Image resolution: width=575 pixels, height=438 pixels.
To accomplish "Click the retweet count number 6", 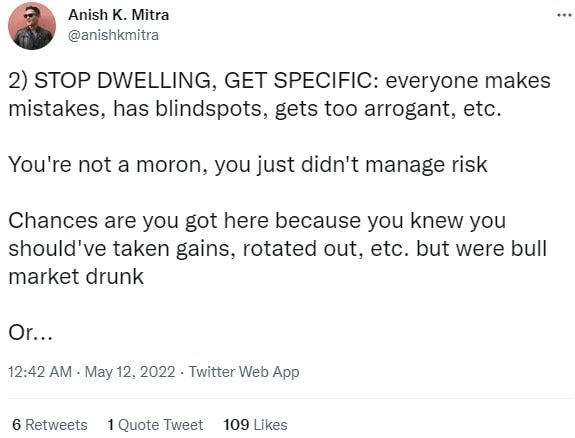I will (17, 424).
